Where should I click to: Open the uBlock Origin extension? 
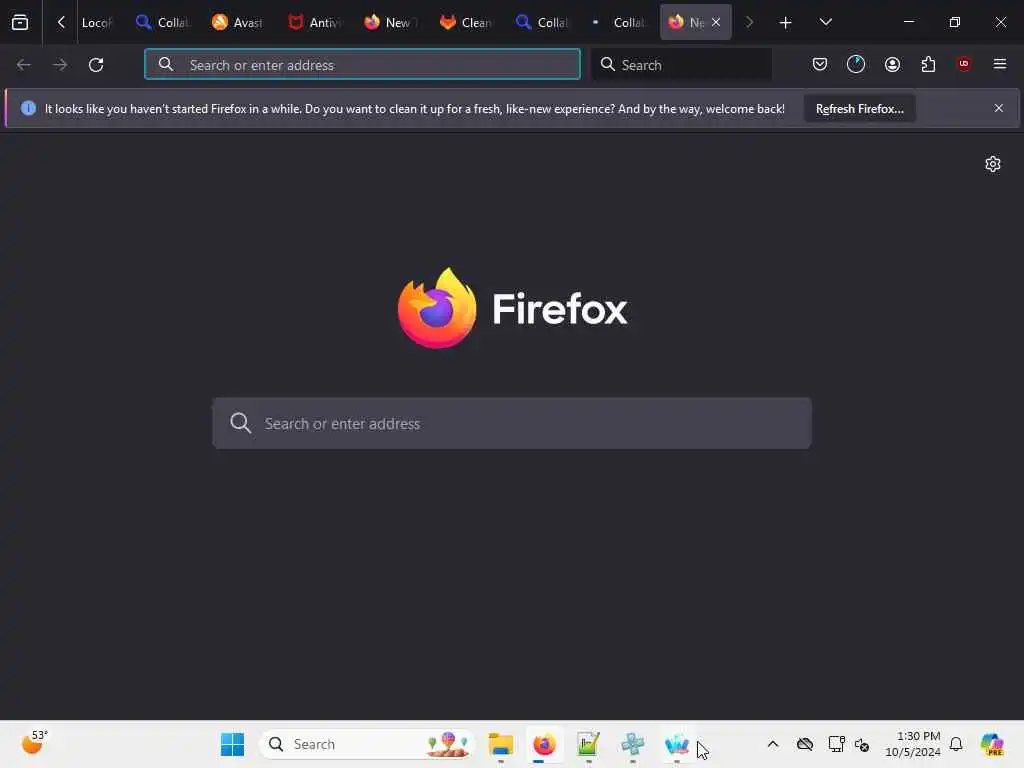coord(964,64)
